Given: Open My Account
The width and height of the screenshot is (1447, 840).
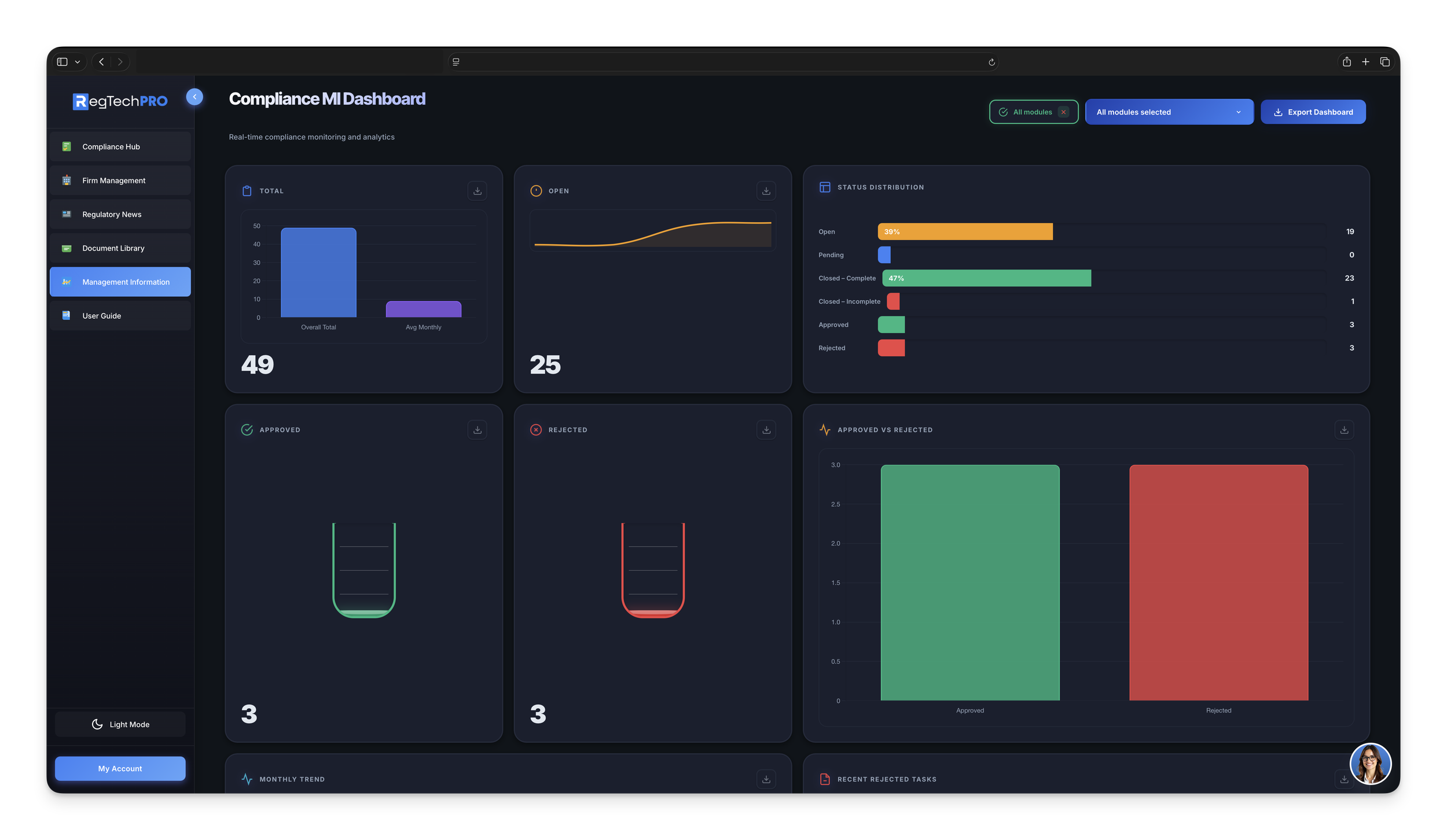Looking at the screenshot, I should pos(120,768).
